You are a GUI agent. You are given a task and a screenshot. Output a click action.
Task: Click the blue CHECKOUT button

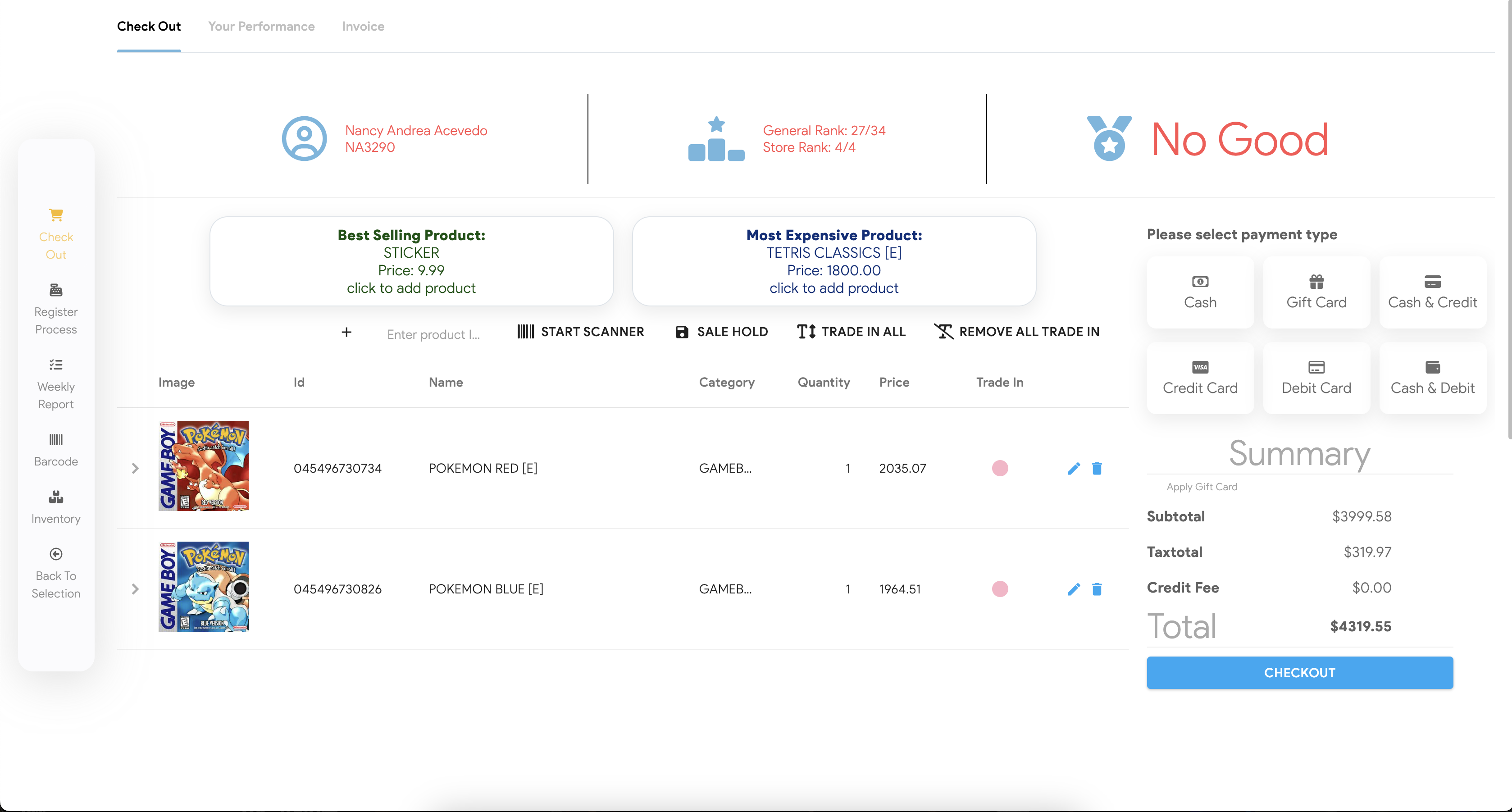[x=1299, y=673]
